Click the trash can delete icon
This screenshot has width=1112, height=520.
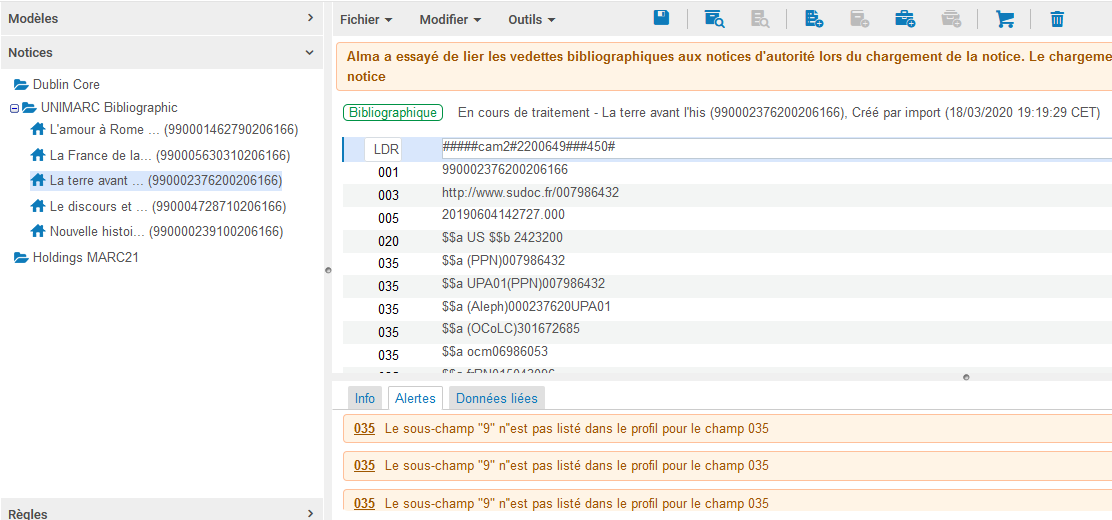pyautogui.click(x=1057, y=18)
